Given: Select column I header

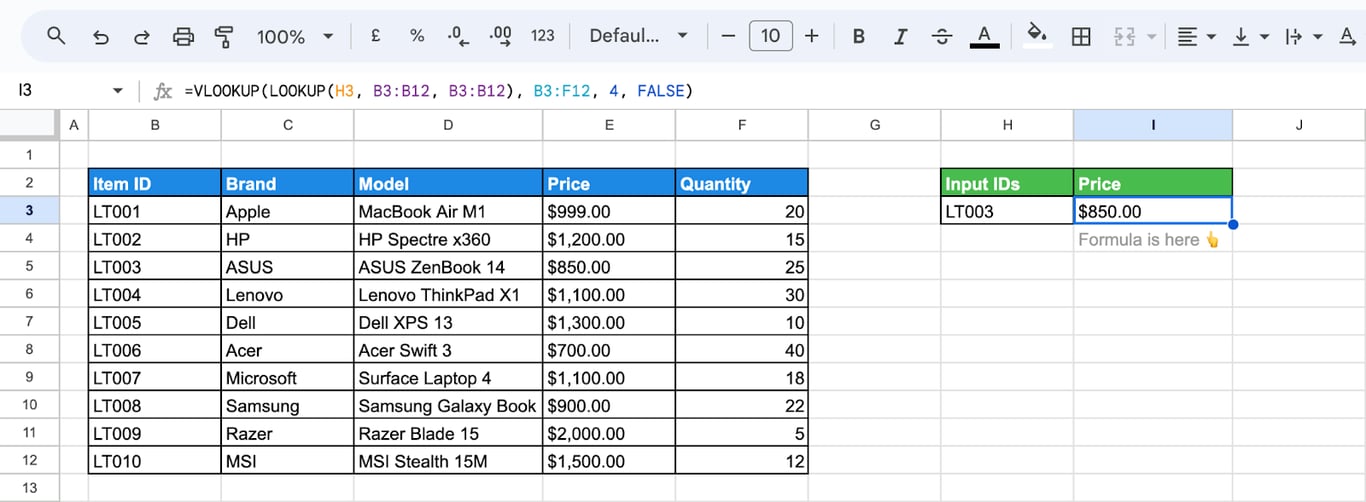Looking at the screenshot, I should coord(1153,125).
